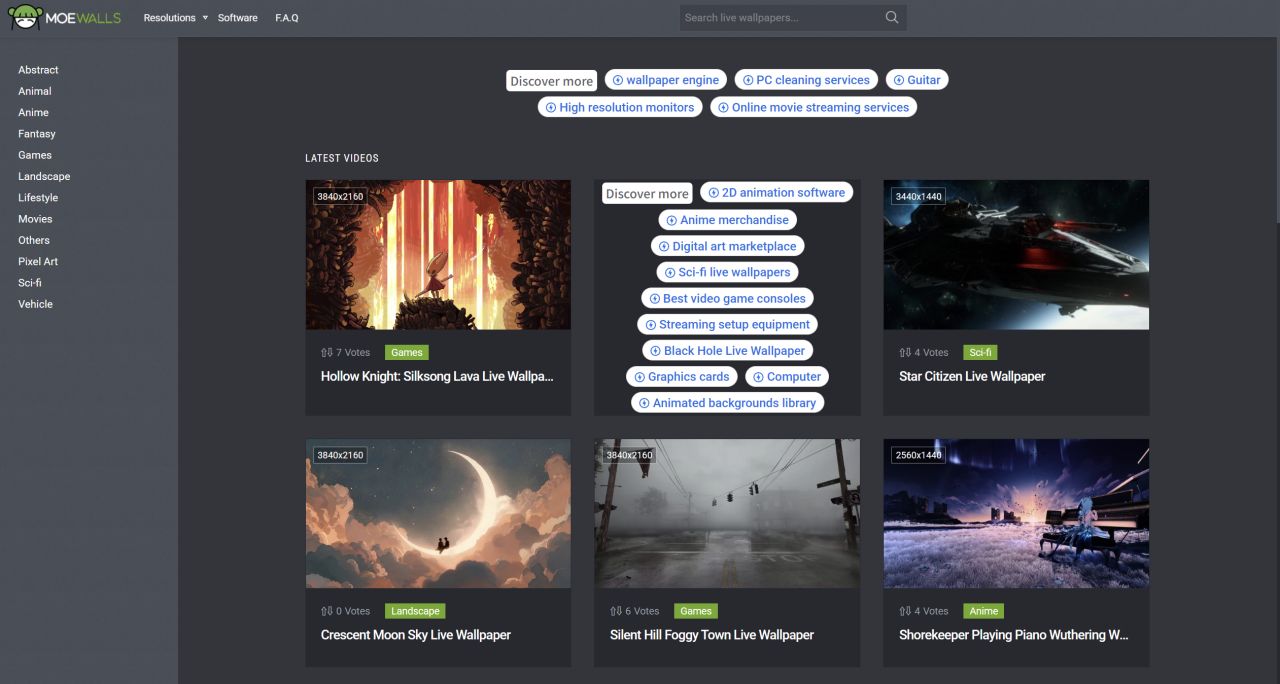This screenshot has height=684, width=1280.
Task: Open Silent Hill Foggy Town thumbnail
Action: pos(727,513)
